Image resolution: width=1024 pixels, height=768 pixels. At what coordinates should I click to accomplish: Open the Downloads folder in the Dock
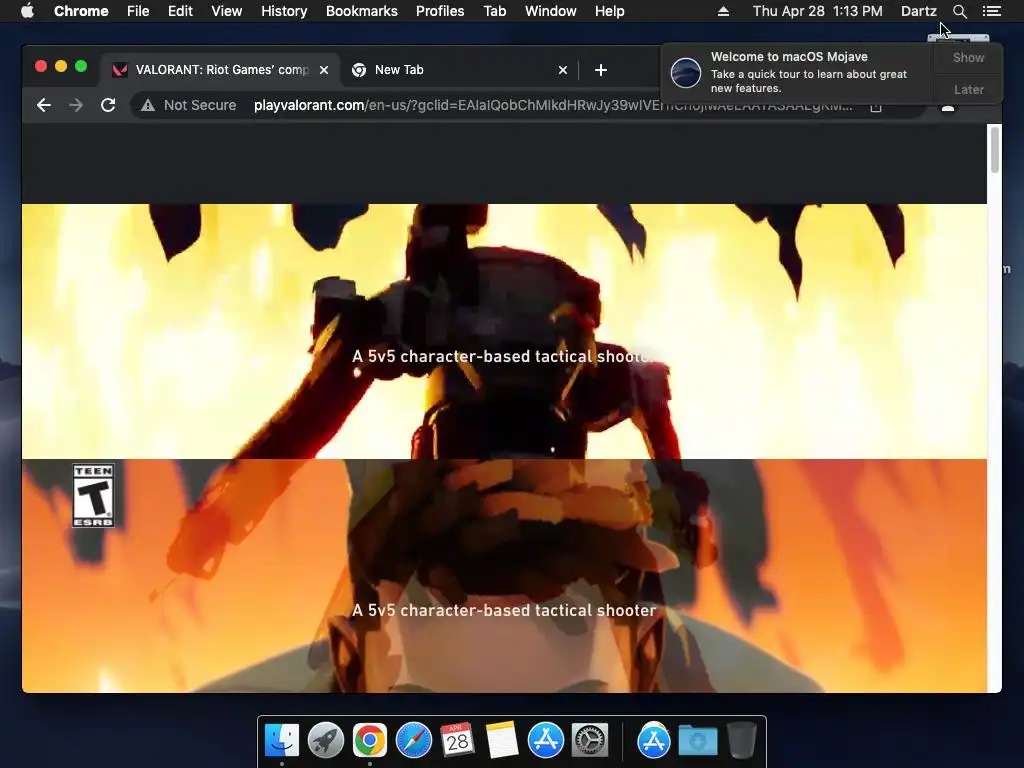[x=697, y=740]
